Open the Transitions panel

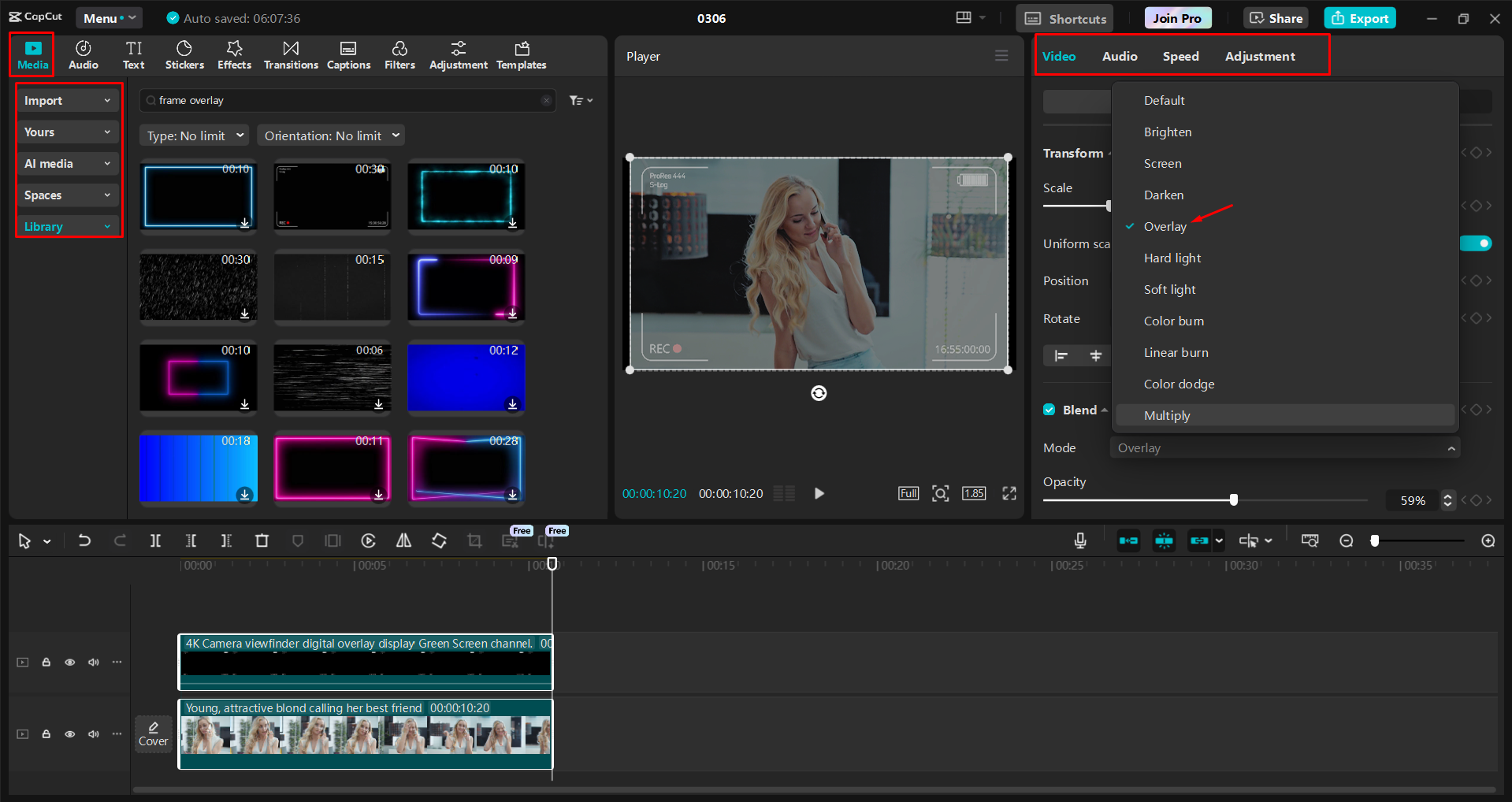291,55
